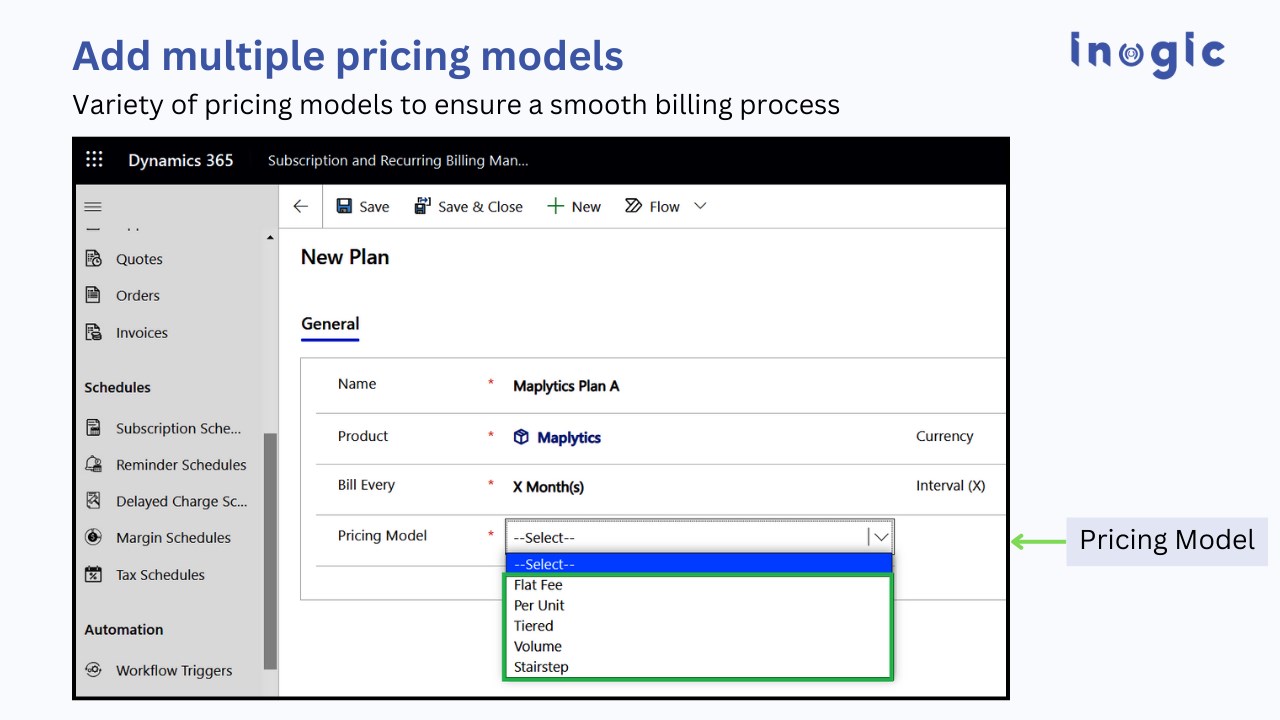Click the Bill Every X Month(s) field
The image size is (1280, 720).
pyautogui.click(x=548, y=487)
